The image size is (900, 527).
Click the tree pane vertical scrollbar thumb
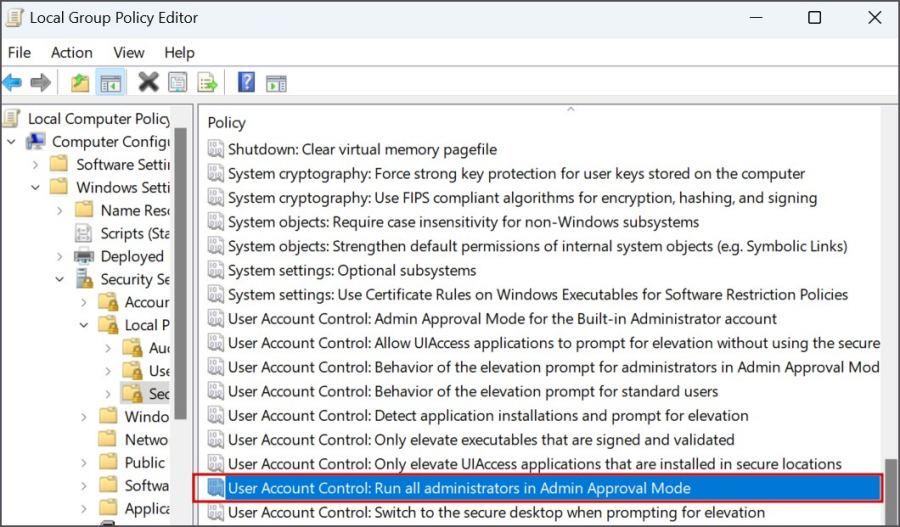pyautogui.click(x=180, y=273)
